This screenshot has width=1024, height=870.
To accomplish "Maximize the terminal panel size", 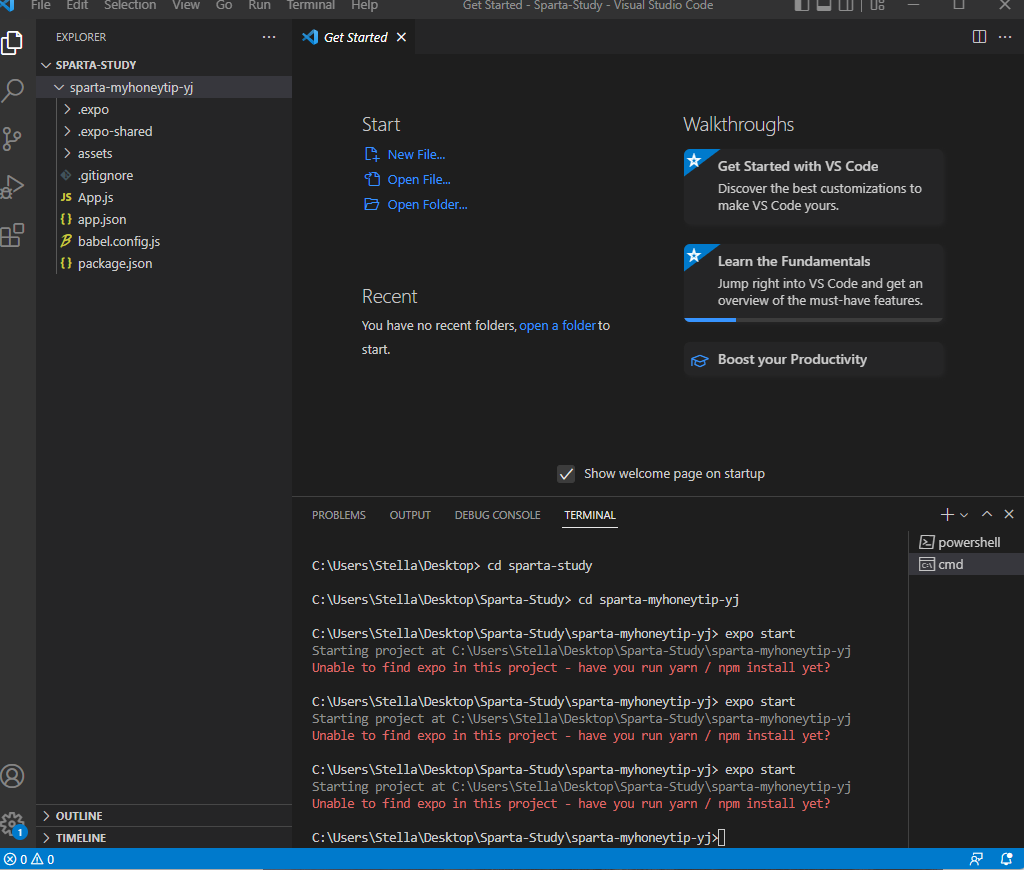I will [987, 515].
